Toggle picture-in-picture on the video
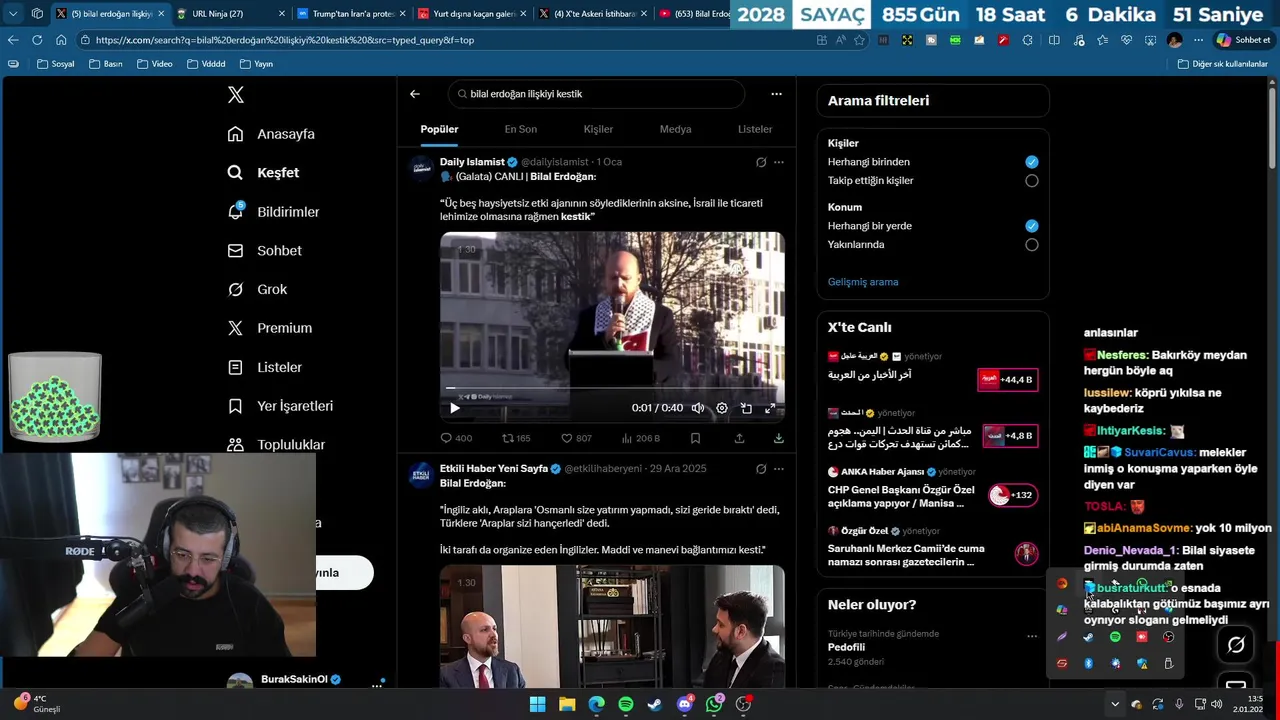1280x720 pixels. (746, 408)
